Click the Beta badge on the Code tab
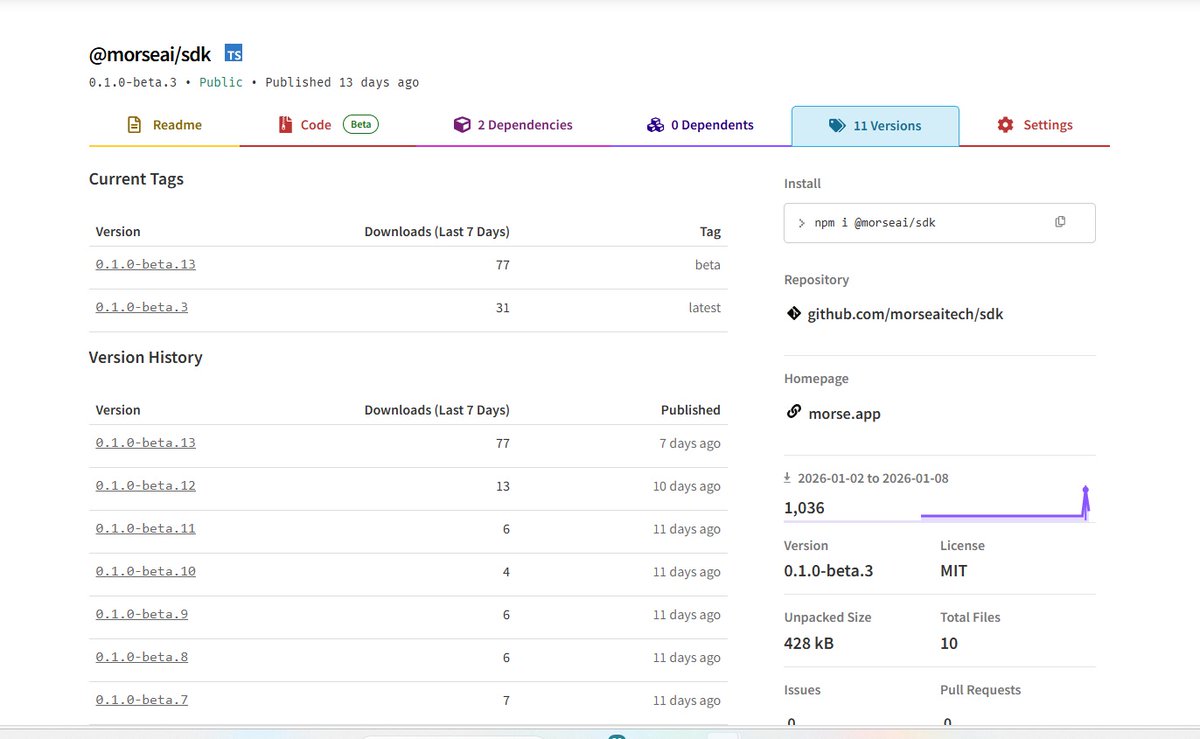 point(360,124)
